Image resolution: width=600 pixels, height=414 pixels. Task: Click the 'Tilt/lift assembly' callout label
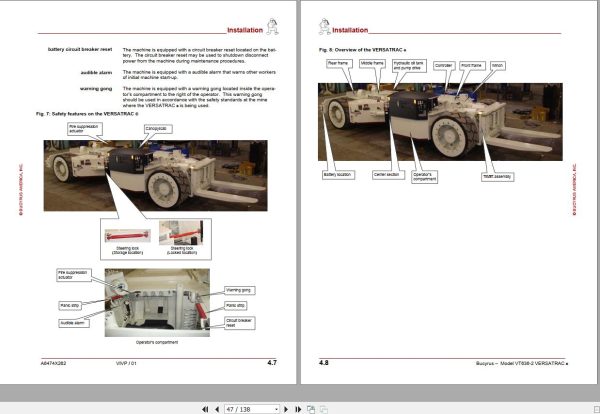coord(497,177)
